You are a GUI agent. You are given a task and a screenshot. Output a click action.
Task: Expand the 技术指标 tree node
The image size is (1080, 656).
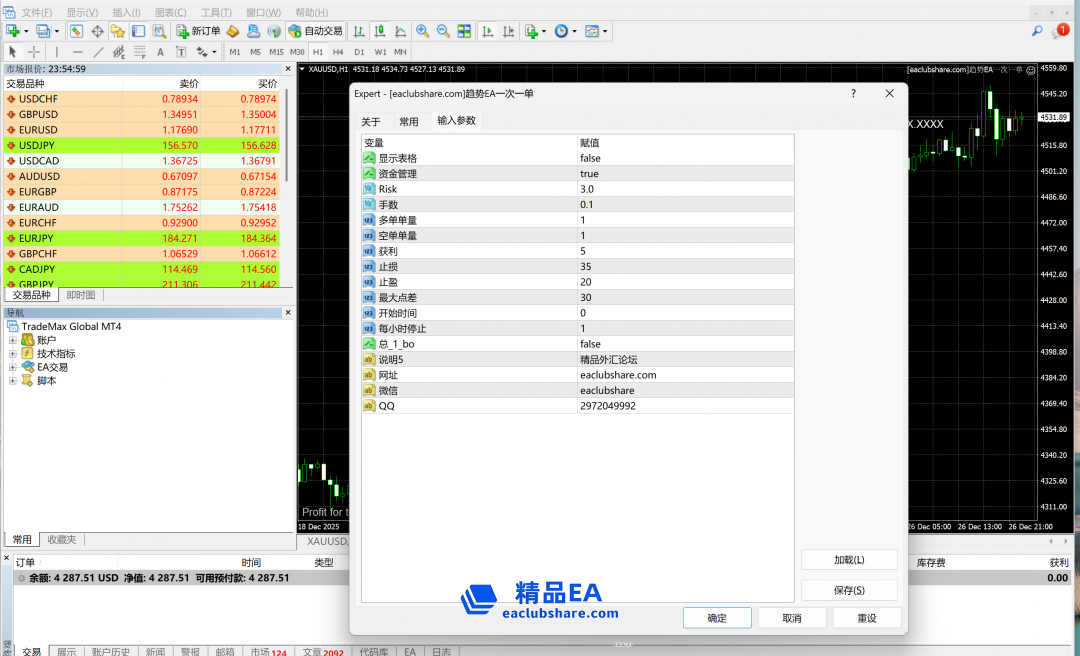(x=13, y=354)
